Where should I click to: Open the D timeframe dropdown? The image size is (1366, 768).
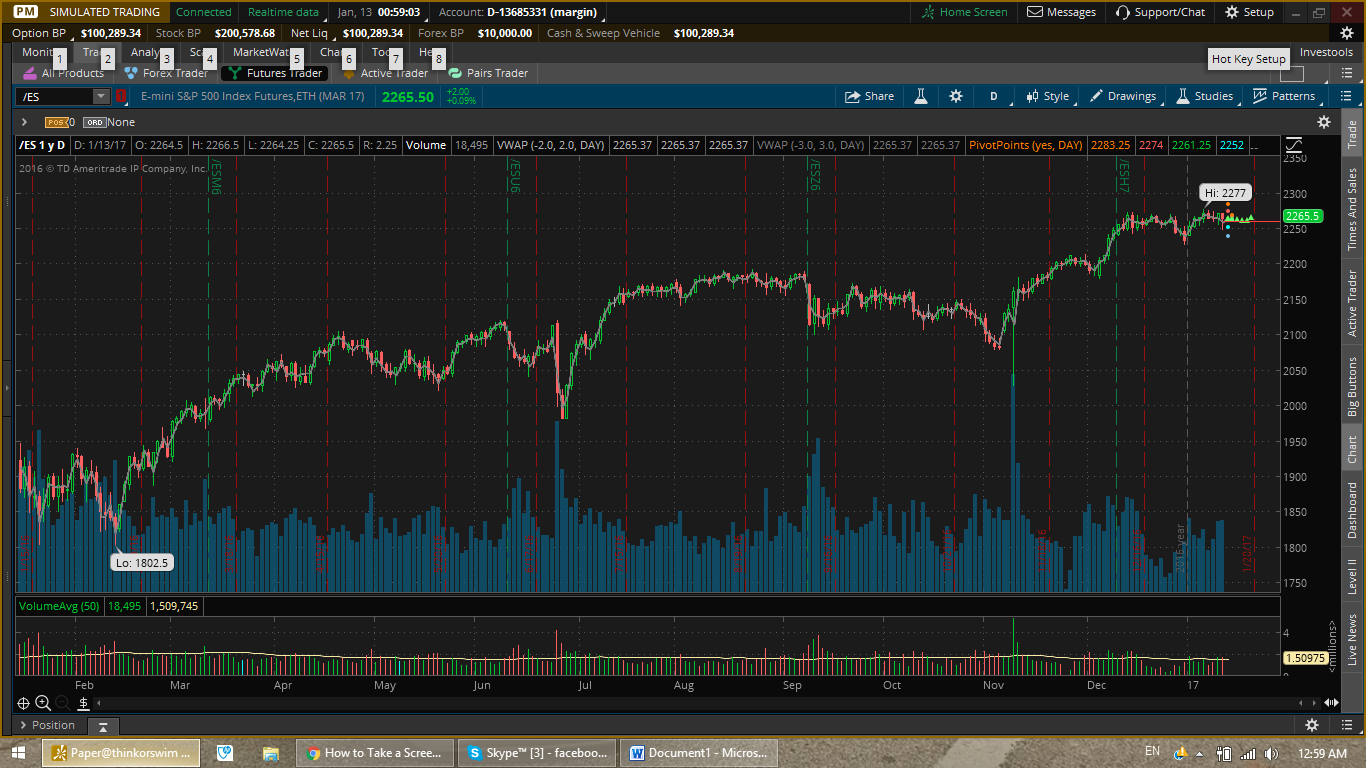[x=994, y=96]
